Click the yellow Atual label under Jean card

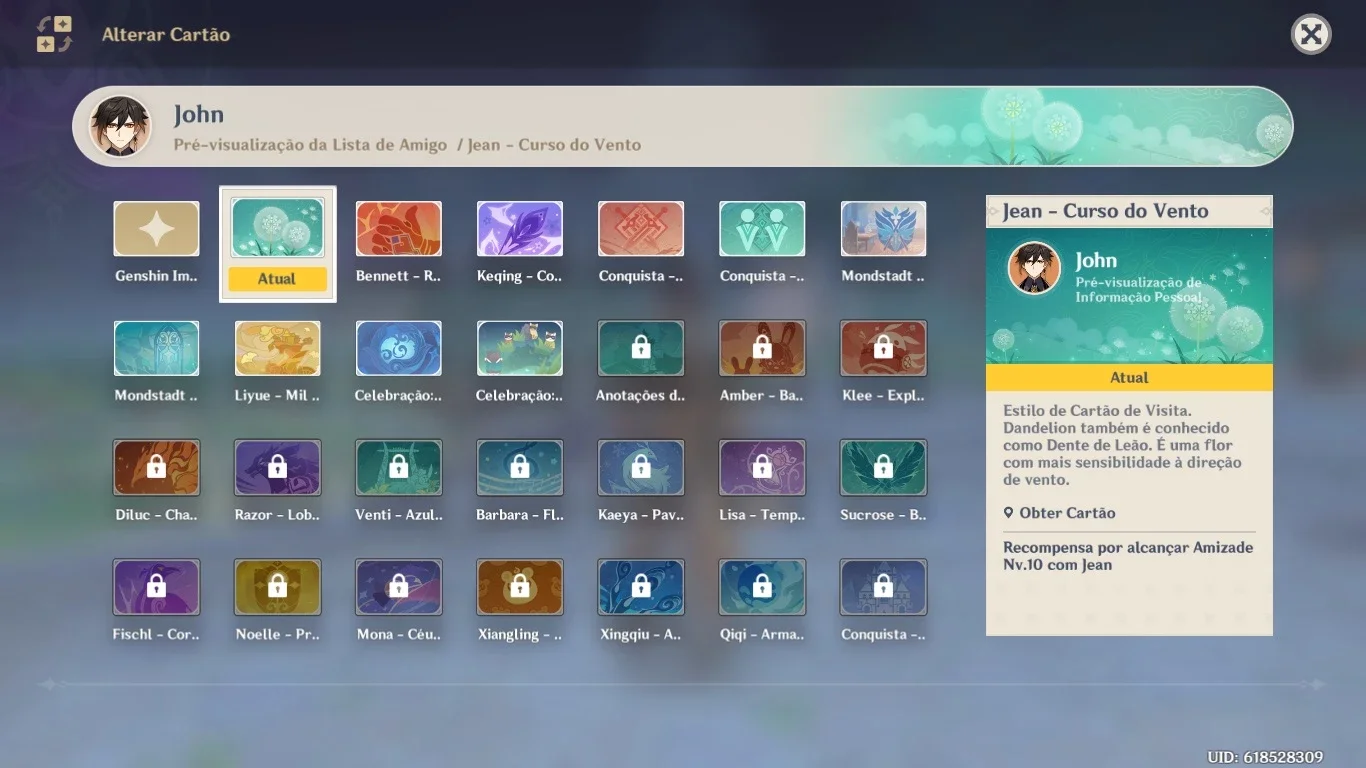[278, 279]
